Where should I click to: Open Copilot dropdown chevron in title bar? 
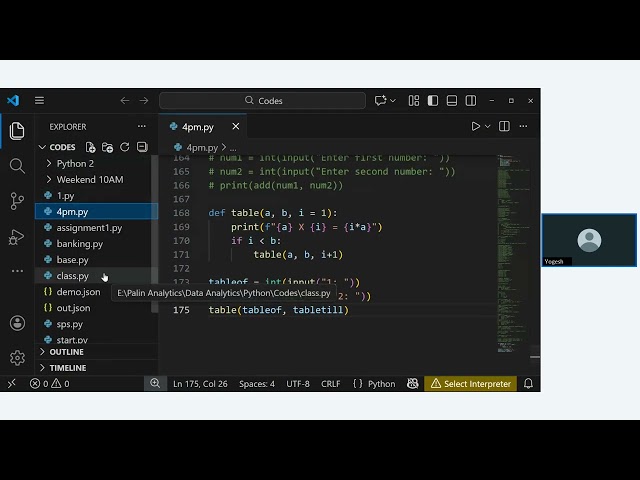pyautogui.click(x=393, y=100)
